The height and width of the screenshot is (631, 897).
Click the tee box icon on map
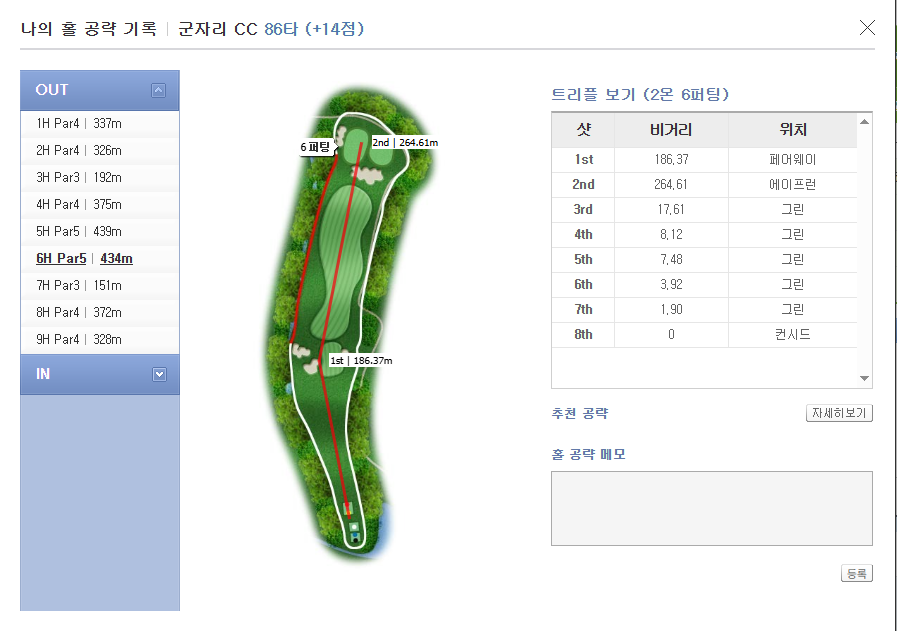click(x=353, y=526)
